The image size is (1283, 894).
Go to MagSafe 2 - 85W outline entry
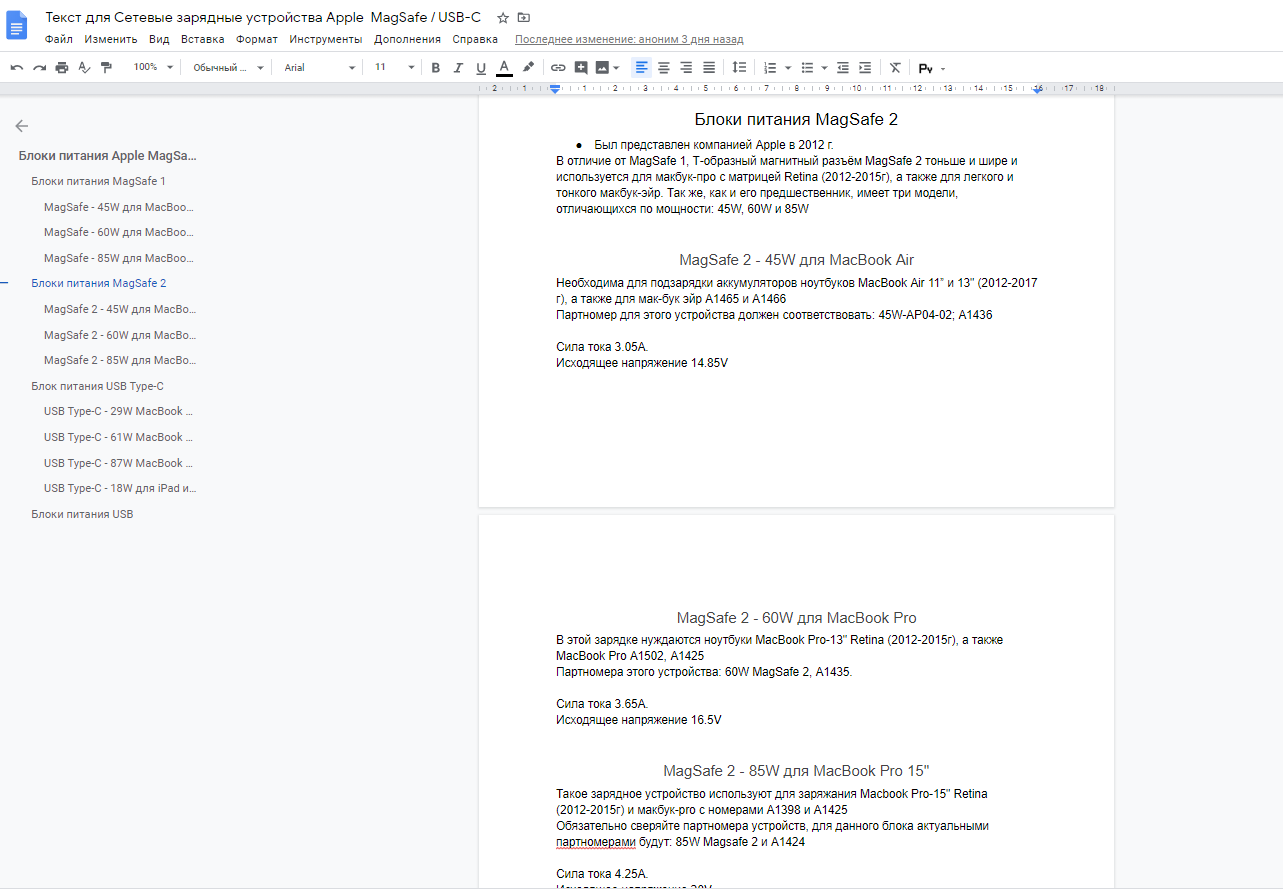pyautogui.click(x=120, y=360)
